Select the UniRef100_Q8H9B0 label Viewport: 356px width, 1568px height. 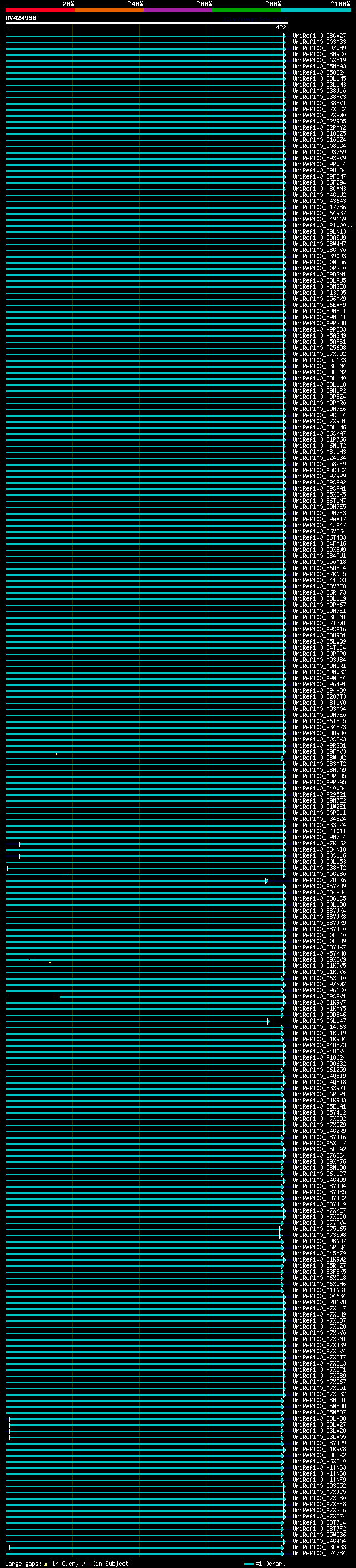[x=319, y=734]
